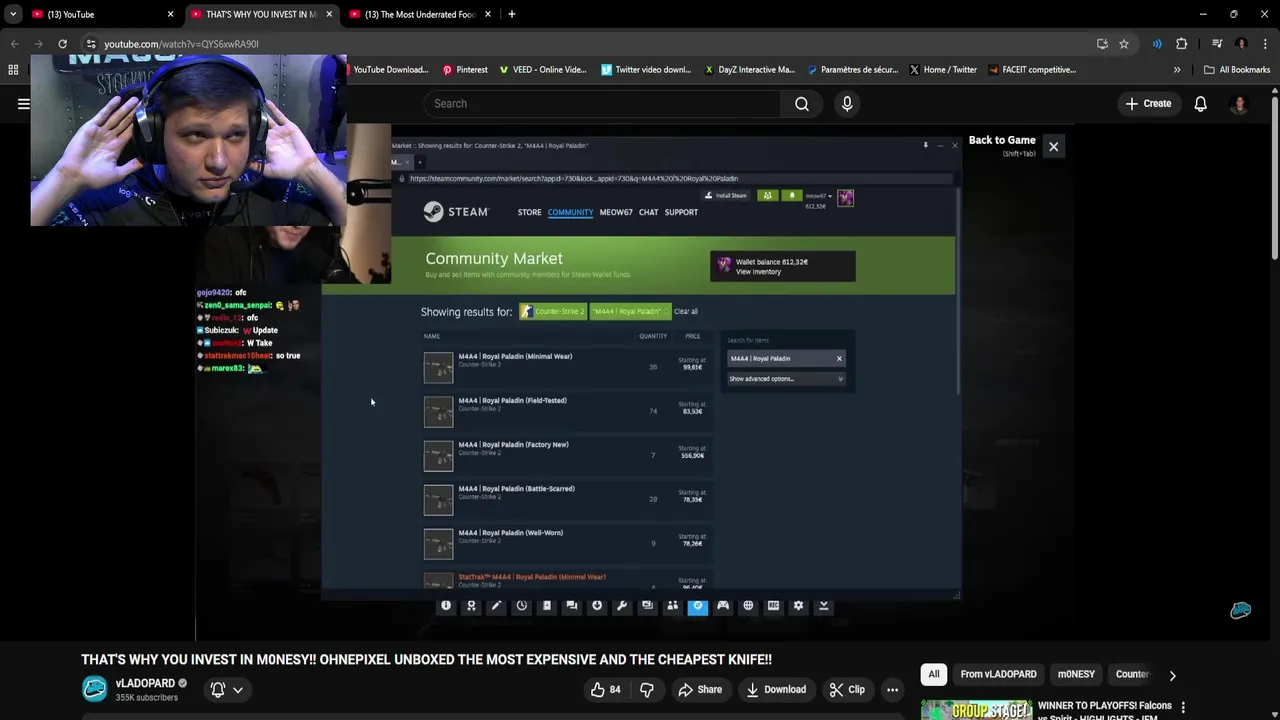Image resolution: width=1280 pixels, height=720 pixels.
Task: Open the vLADOPARD channel name link
Action: pos(145,684)
